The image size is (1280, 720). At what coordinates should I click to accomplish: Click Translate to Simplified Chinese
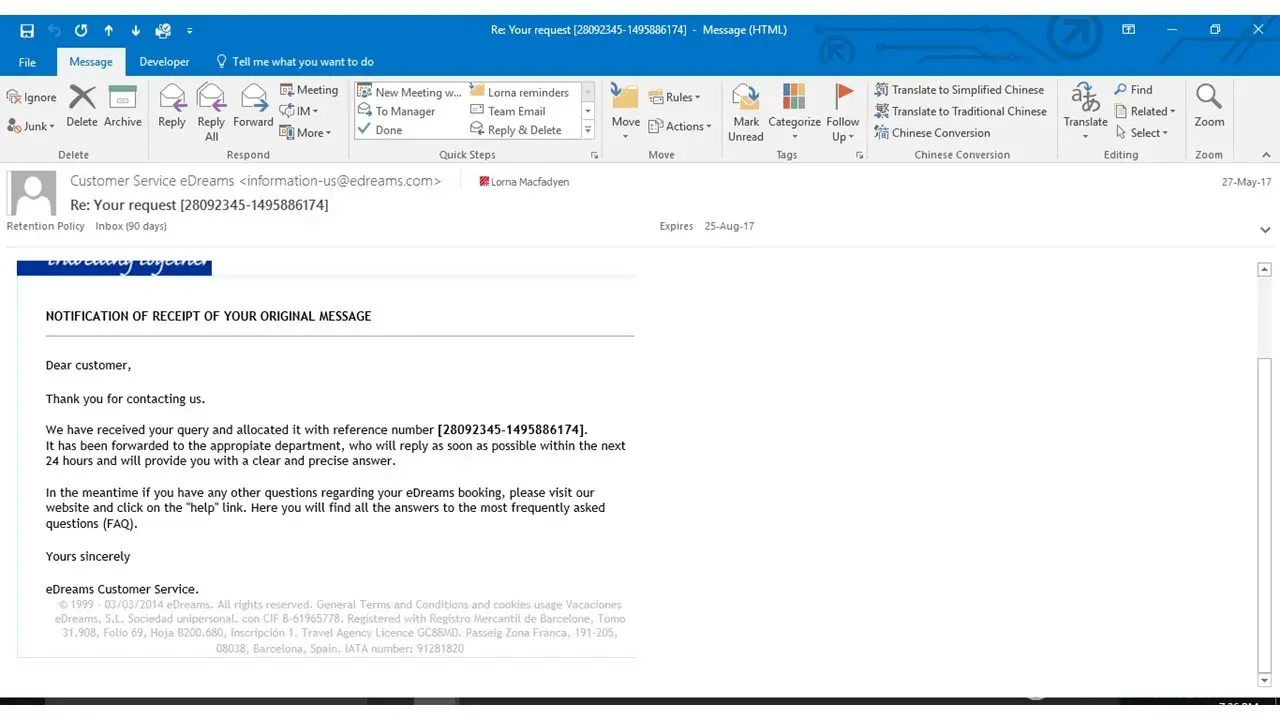coord(959,90)
